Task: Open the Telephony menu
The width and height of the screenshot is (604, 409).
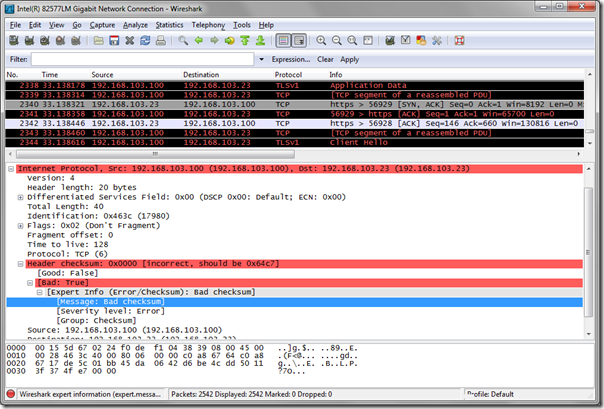Action: point(208,25)
